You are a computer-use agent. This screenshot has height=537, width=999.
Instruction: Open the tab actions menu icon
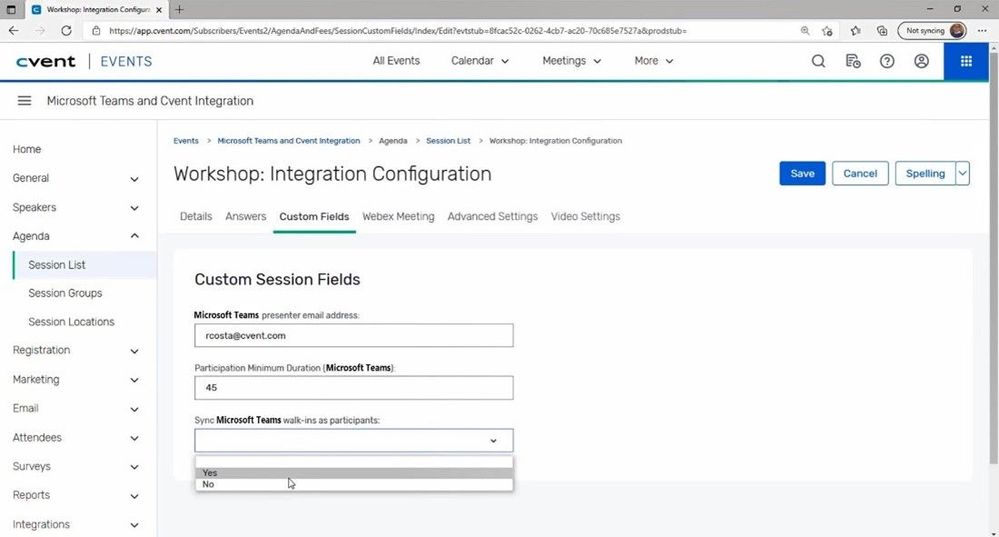coord(11,10)
